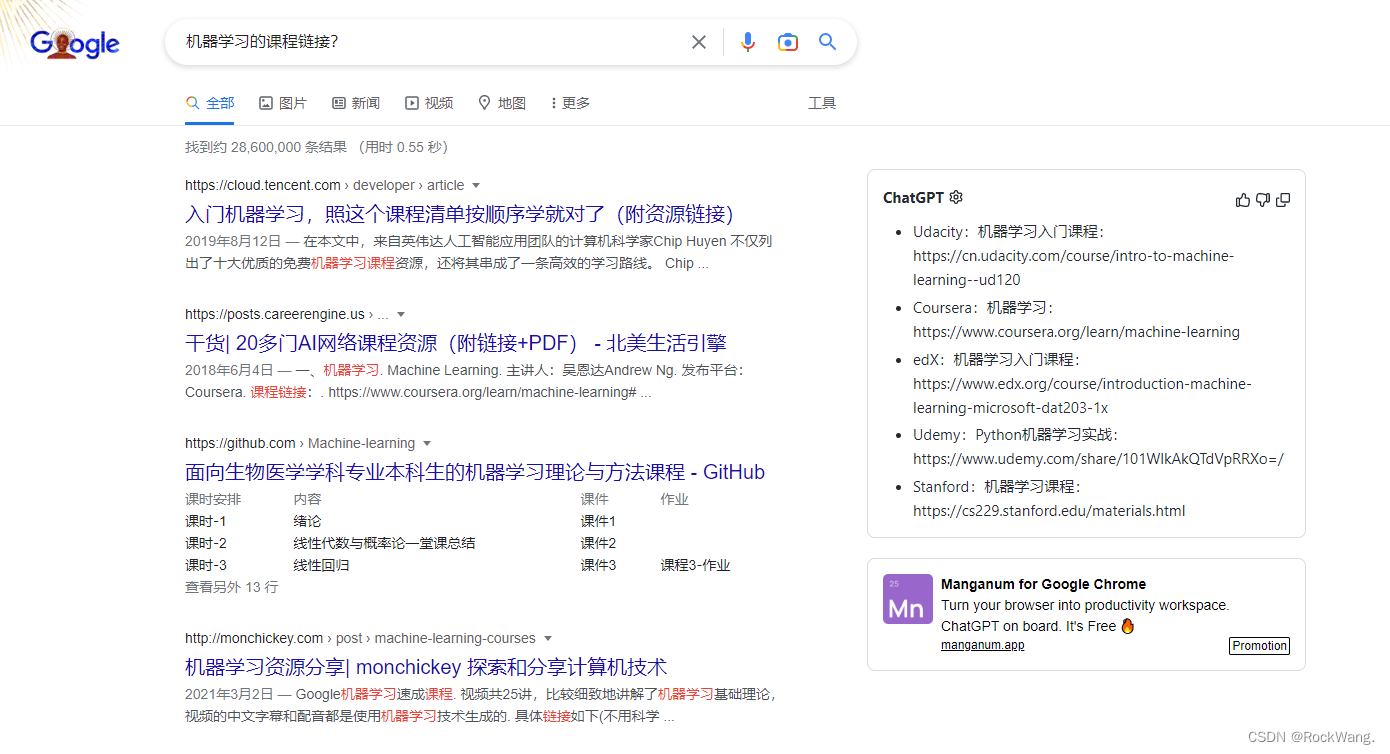Screen dimensions: 1390x754
Task: Click the Google logo
Action: point(75,43)
